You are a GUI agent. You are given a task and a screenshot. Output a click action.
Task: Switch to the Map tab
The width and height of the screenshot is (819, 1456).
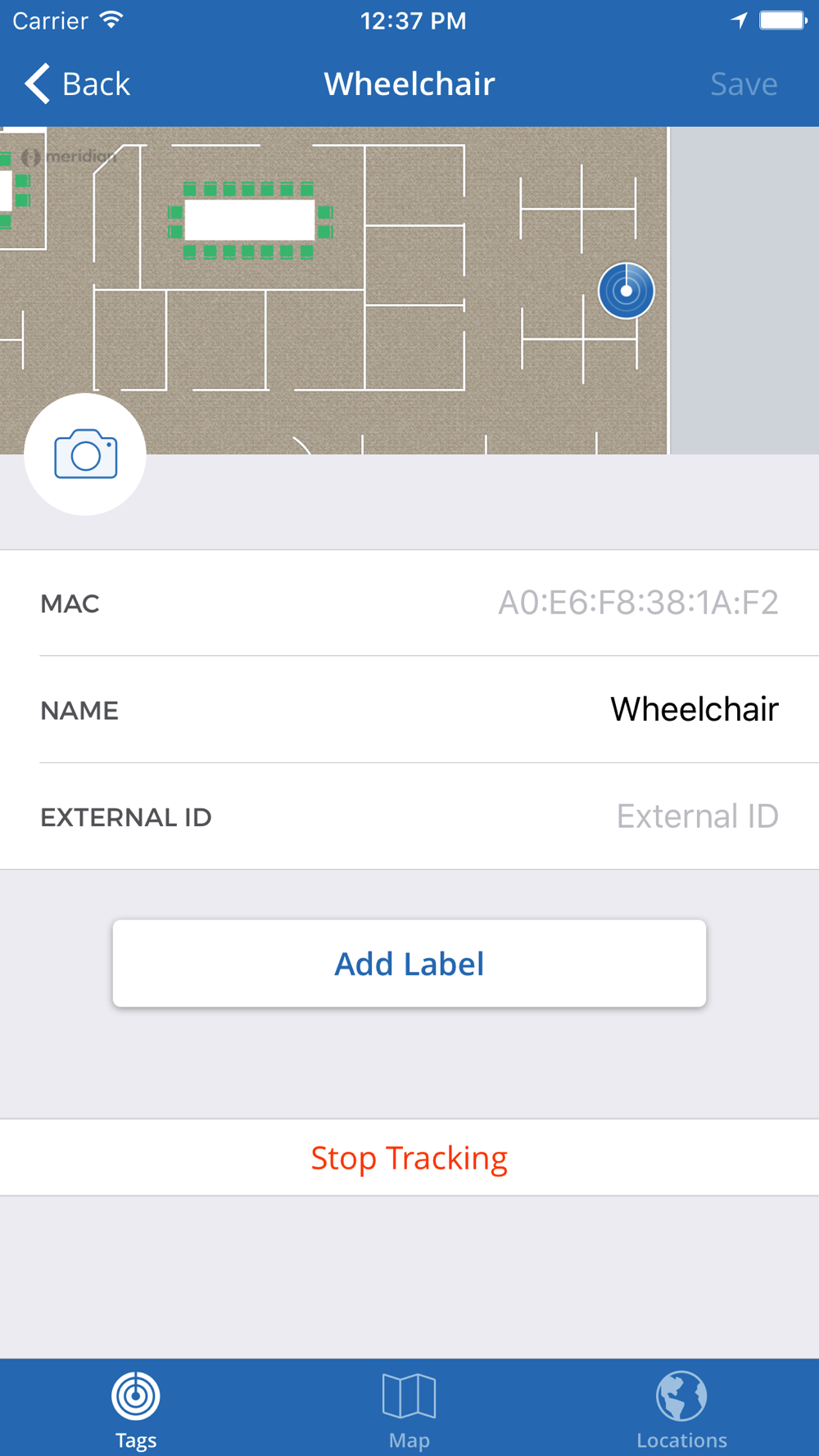[x=409, y=1408]
